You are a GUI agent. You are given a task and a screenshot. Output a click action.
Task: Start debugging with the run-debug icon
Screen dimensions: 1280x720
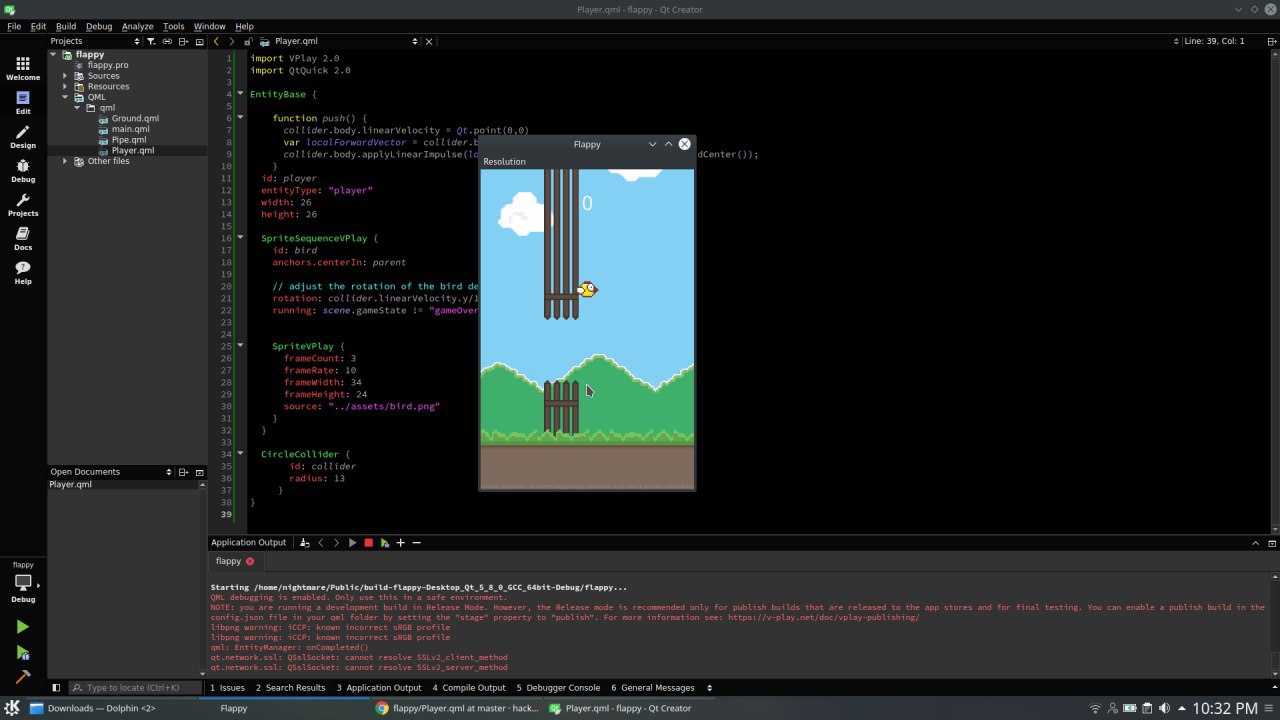(x=22, y=652)
